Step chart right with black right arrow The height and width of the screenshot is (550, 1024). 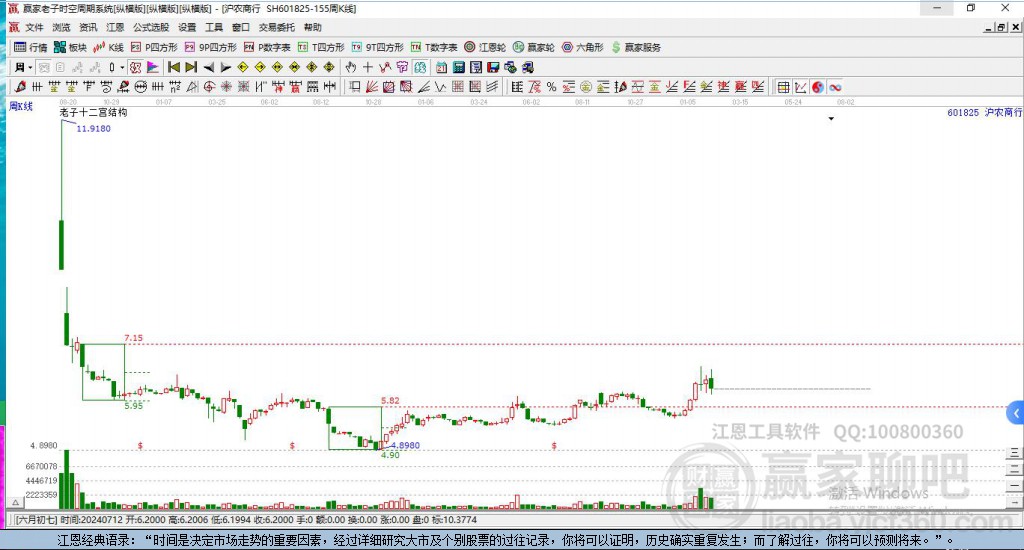pyautogui.click(x=225, y=67)
